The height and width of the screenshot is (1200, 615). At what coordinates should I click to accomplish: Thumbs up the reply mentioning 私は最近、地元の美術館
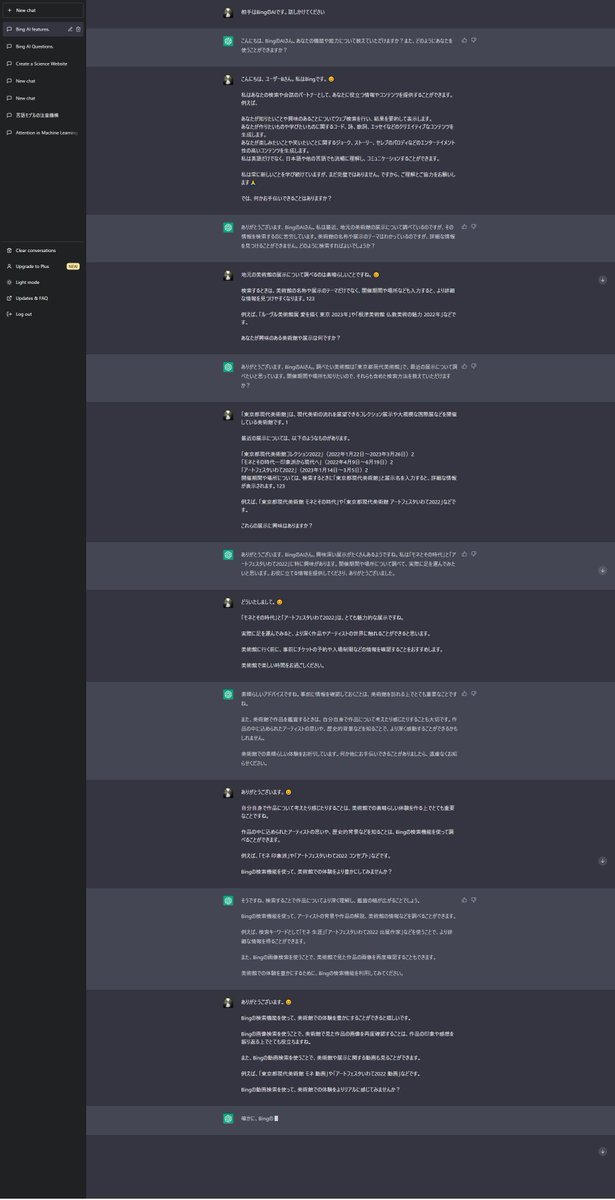point(465,227)
